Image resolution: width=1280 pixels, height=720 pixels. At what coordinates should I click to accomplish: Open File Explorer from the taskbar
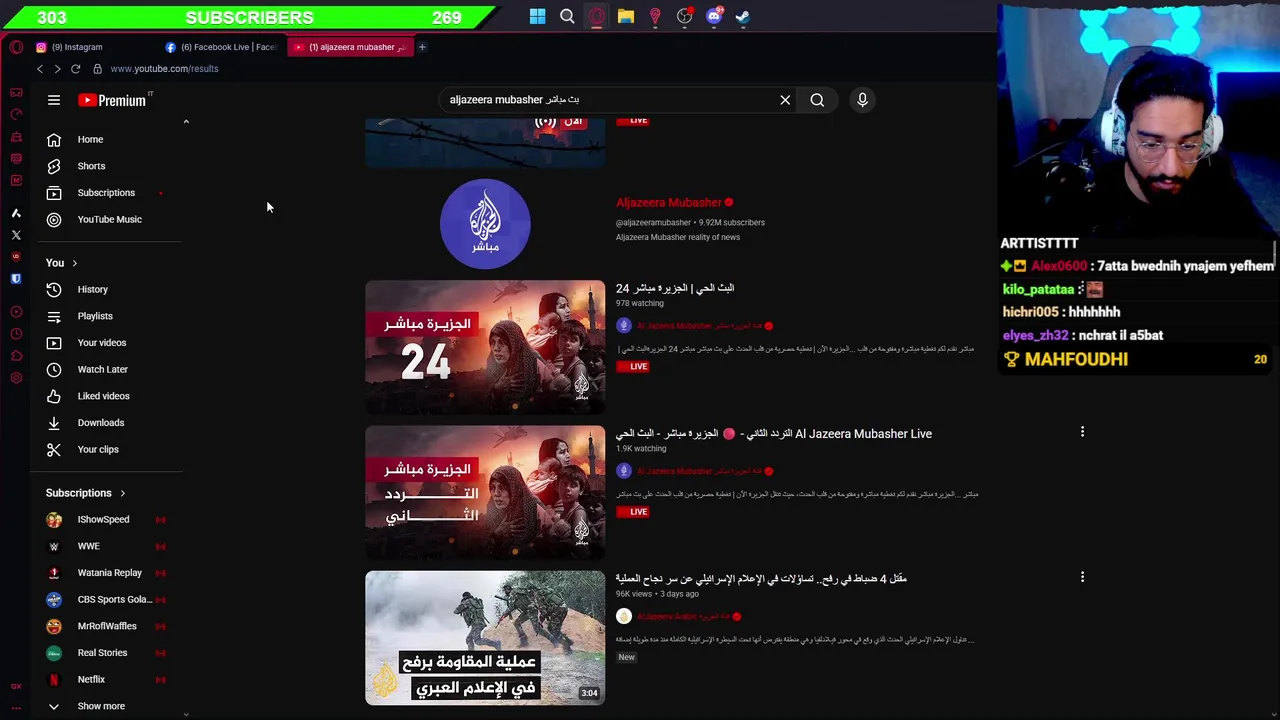(x=626, y=16)
